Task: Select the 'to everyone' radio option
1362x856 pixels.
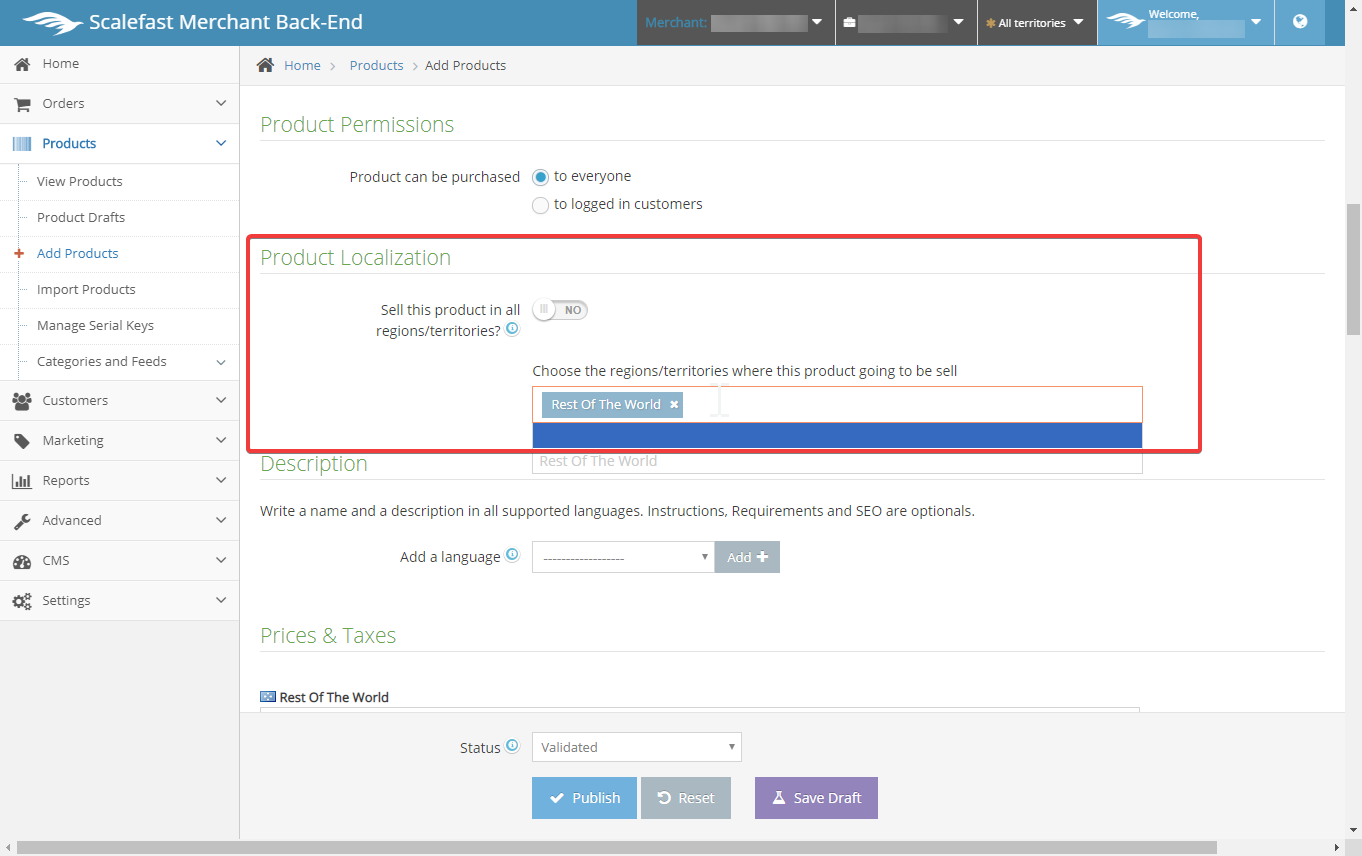Action: point(540,177)
